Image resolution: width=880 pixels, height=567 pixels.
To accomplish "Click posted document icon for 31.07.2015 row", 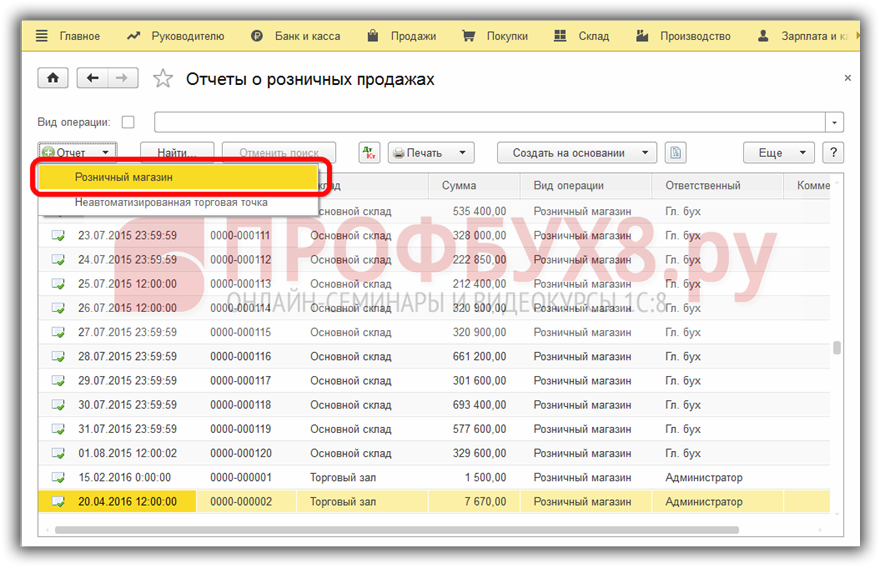I will tap(58, 429).
